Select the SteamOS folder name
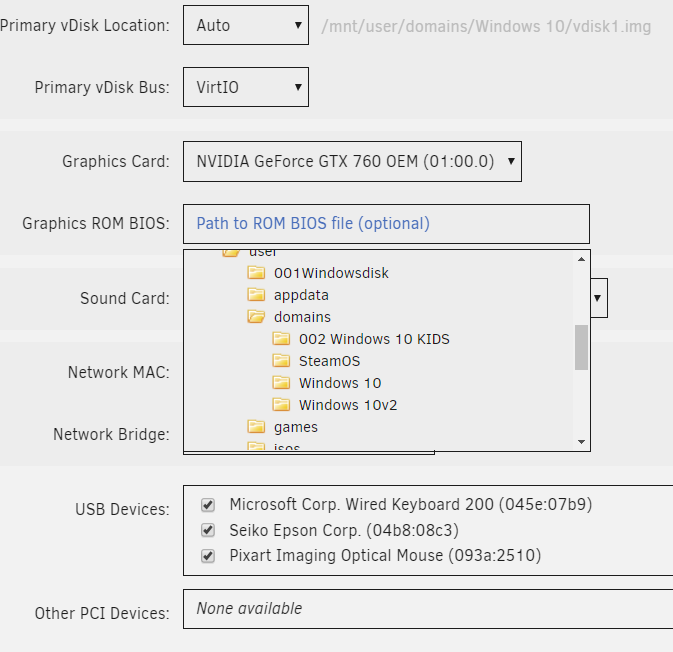The width and height of the screenshot is (673, 652). click(329, 361)
